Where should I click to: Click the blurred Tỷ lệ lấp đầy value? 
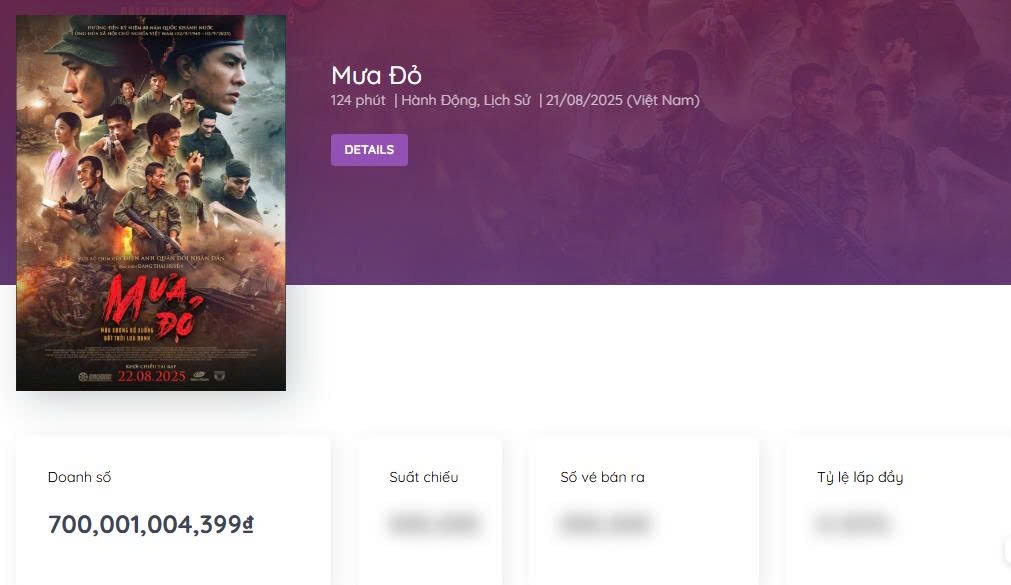(853, 523)
